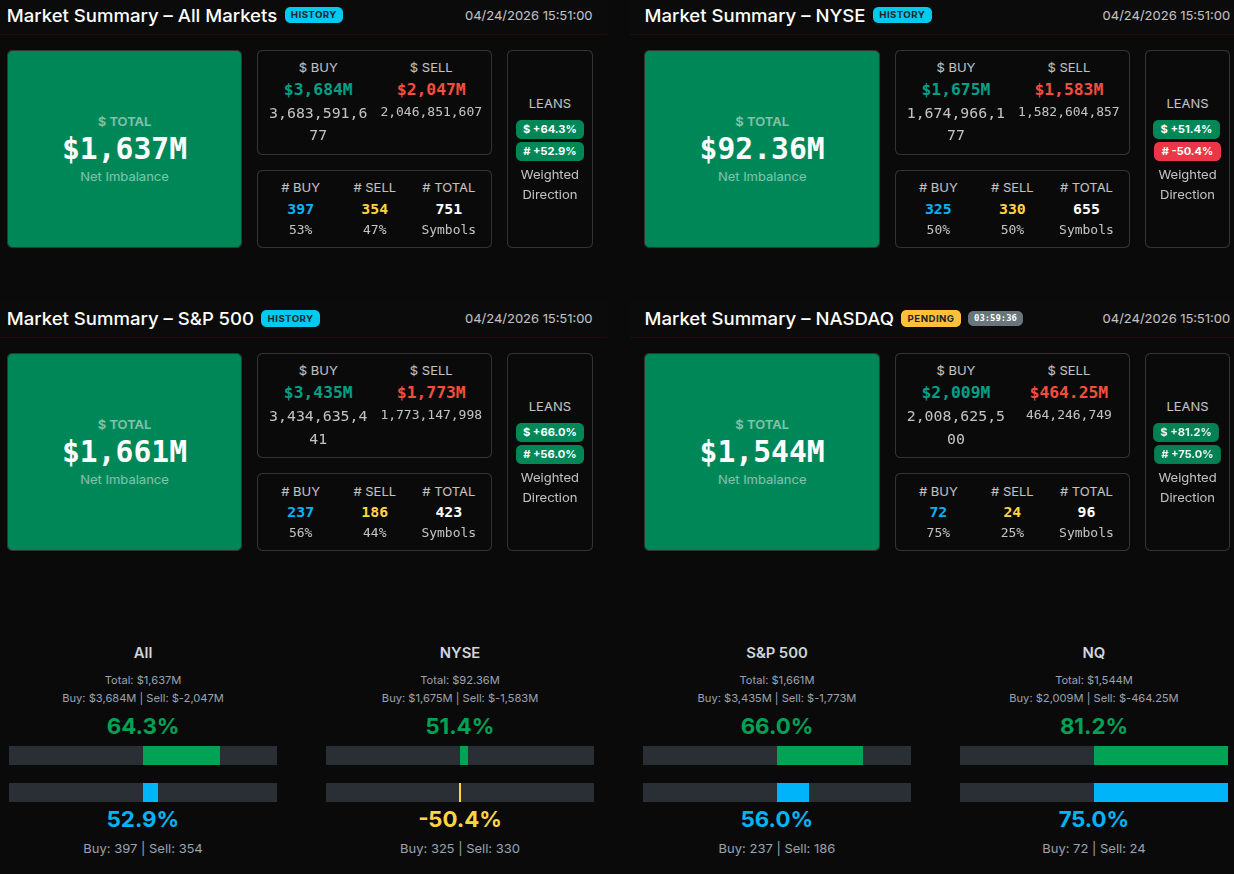Click the NYSE $92.36M Net Imbalance tile
Image resolution: width=1234 pixels, height=874 pixels.
pyautogui.click(x=761, y=149)
